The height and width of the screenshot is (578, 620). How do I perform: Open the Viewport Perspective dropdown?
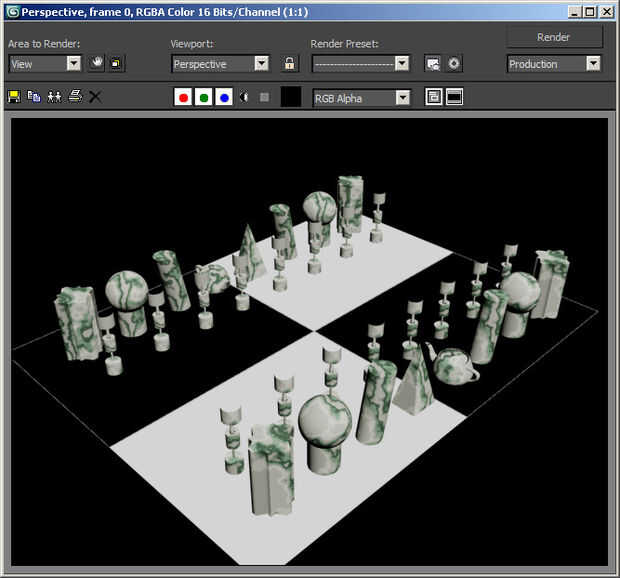pyautogui.click(x=261, y=63)
